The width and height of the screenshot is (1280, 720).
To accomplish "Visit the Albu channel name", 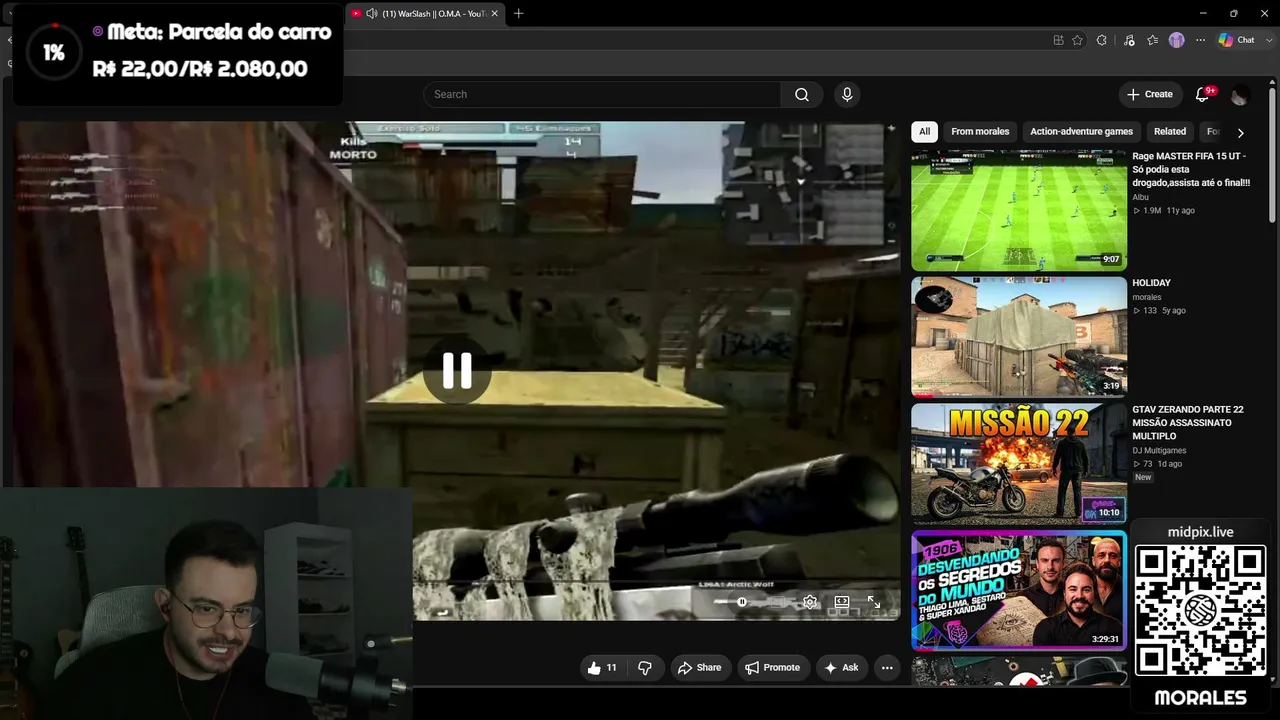I will (x=1141, y=198).
